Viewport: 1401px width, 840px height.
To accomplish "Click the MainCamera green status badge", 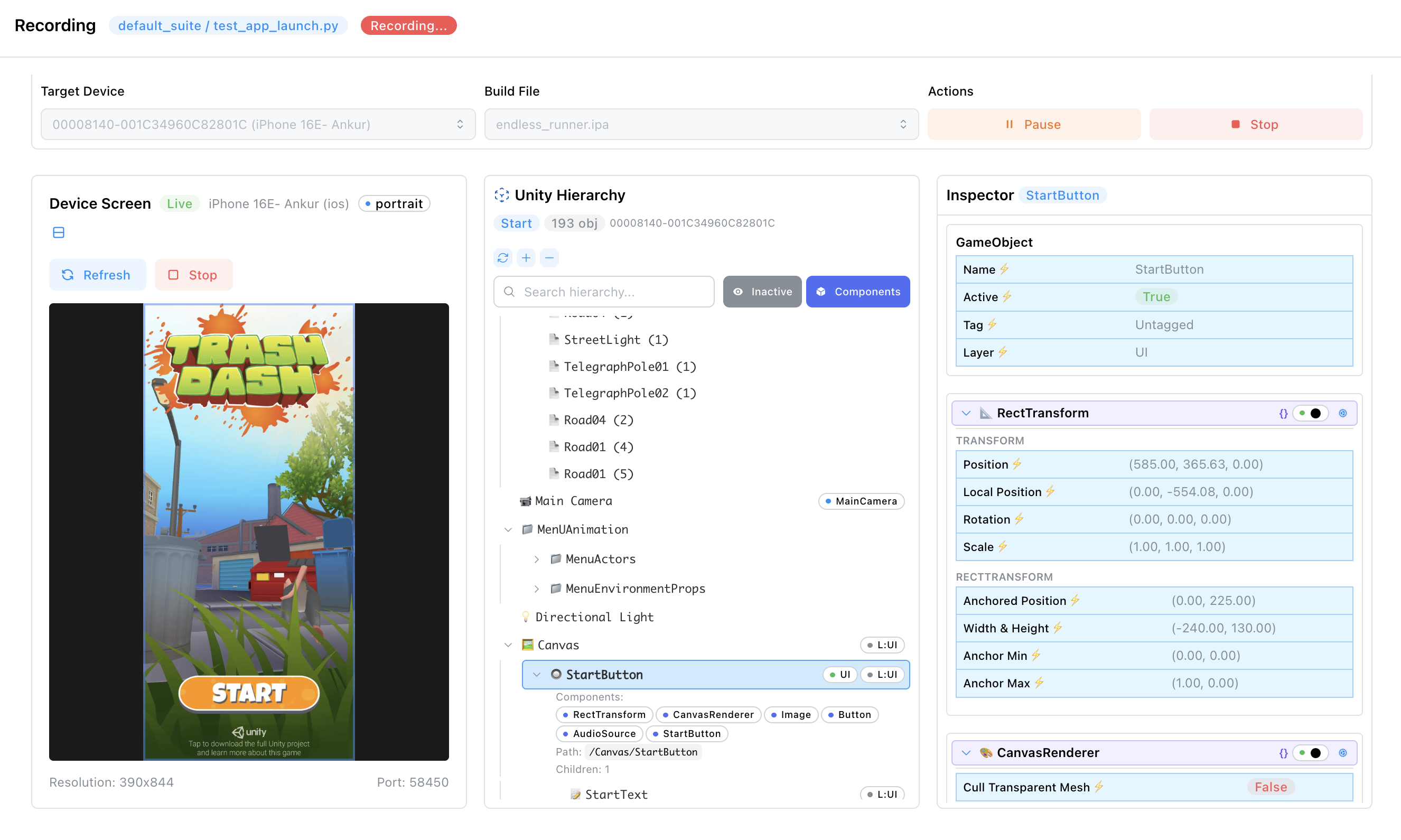I will click(x=861, y=501).
